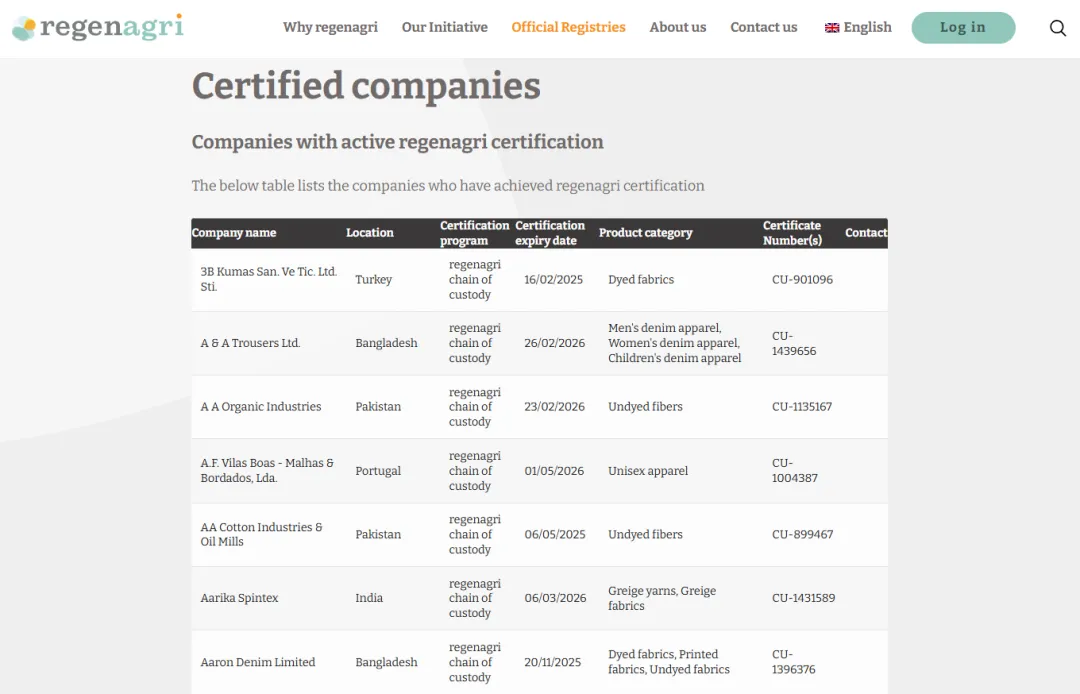Click the India location cell
Screen dimensions: 1080x694
tap(369, 598)
